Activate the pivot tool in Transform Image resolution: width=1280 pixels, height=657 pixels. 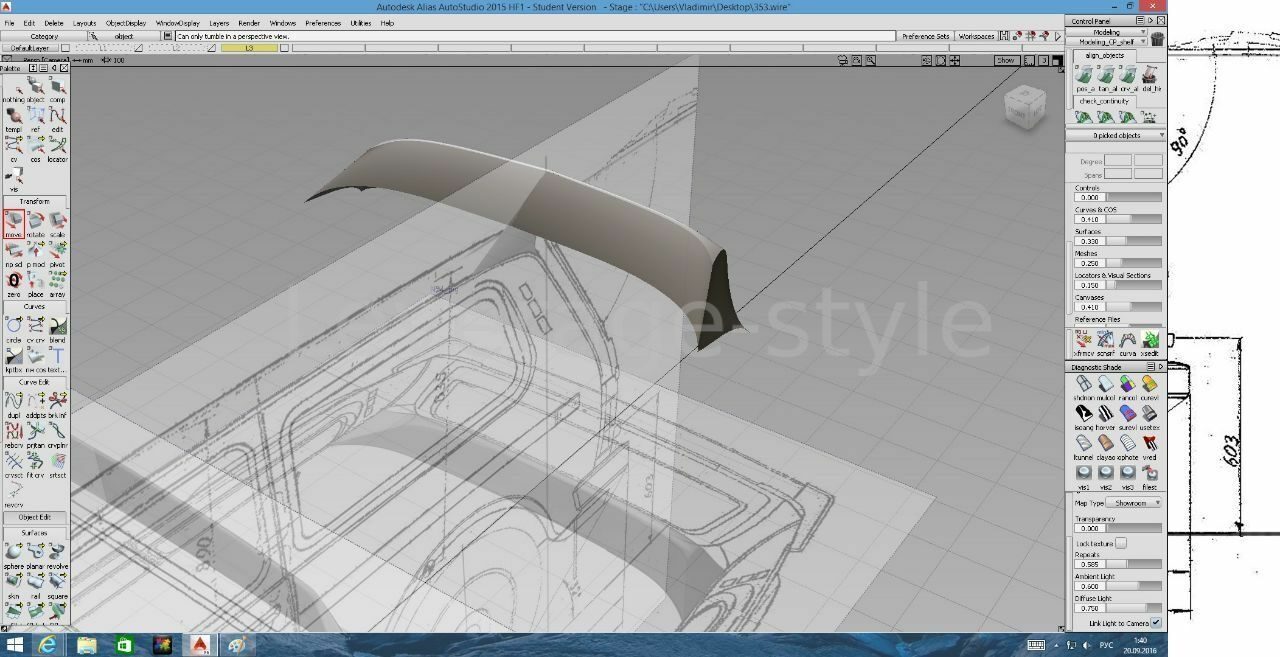(x=58, y=251)
